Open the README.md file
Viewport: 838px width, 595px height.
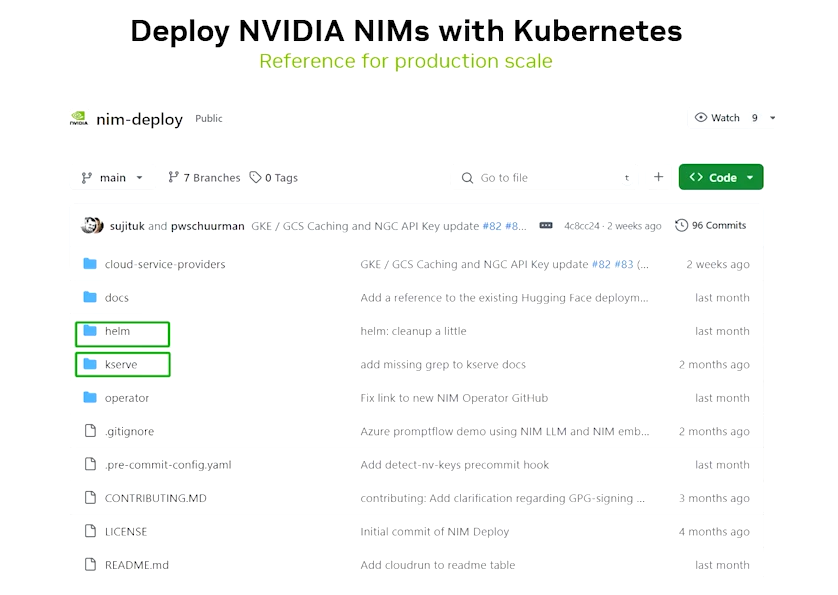[136, 565]
